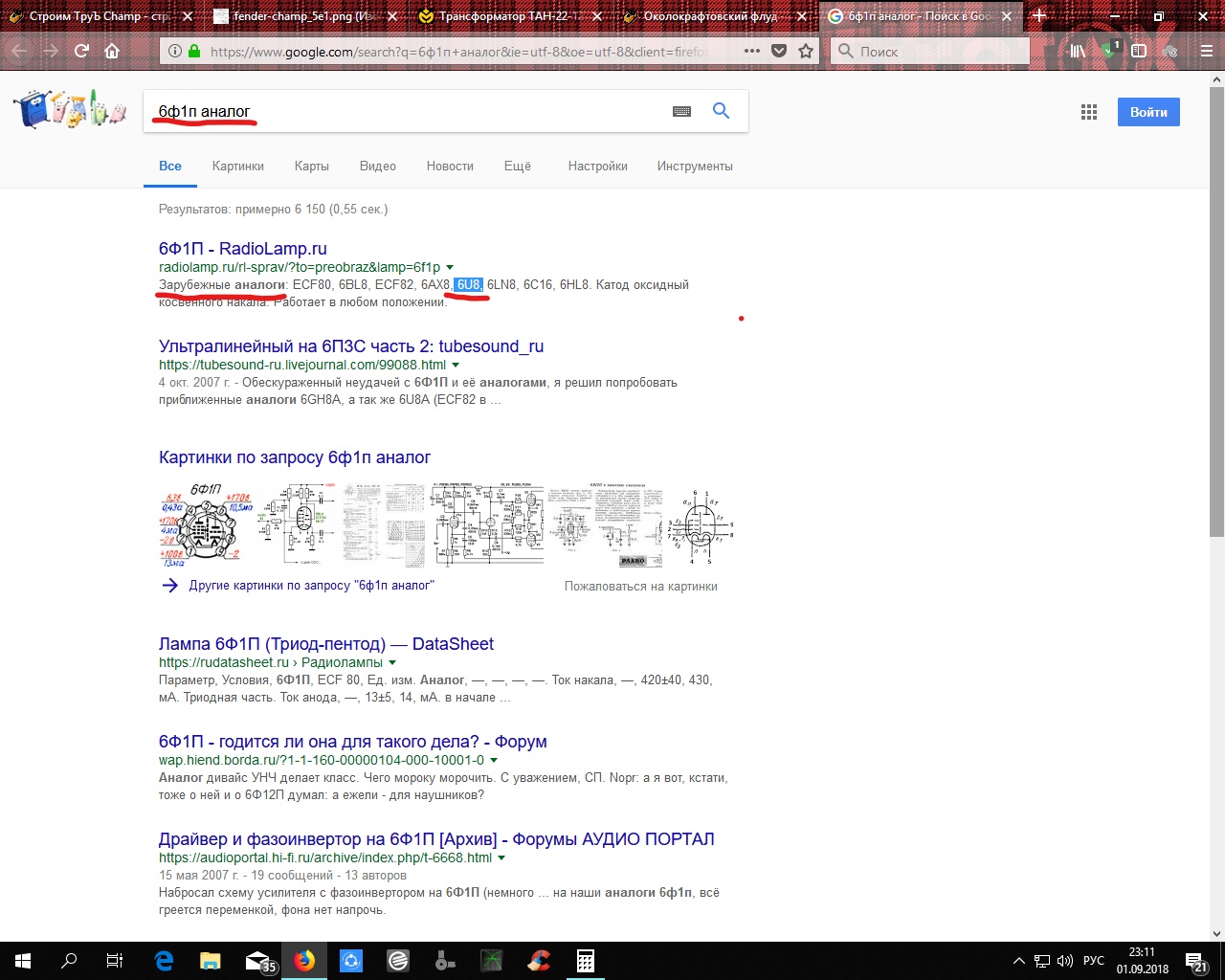Open the 6Ф1П - RadioLamp.ru result
This screenshot has width=1225, height=980.
pos(243,249)
